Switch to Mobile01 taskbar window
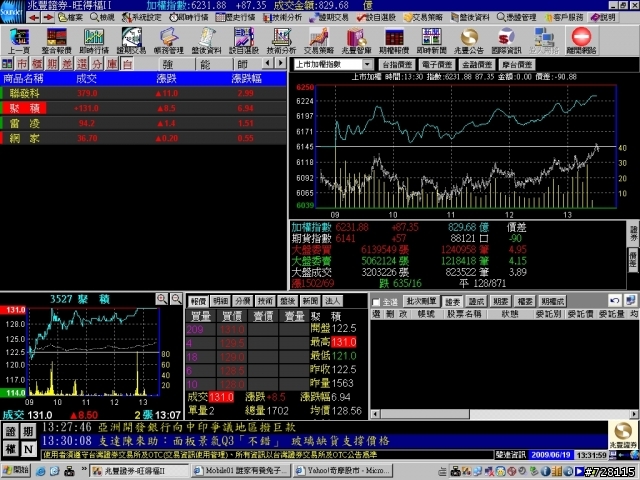 241,471
